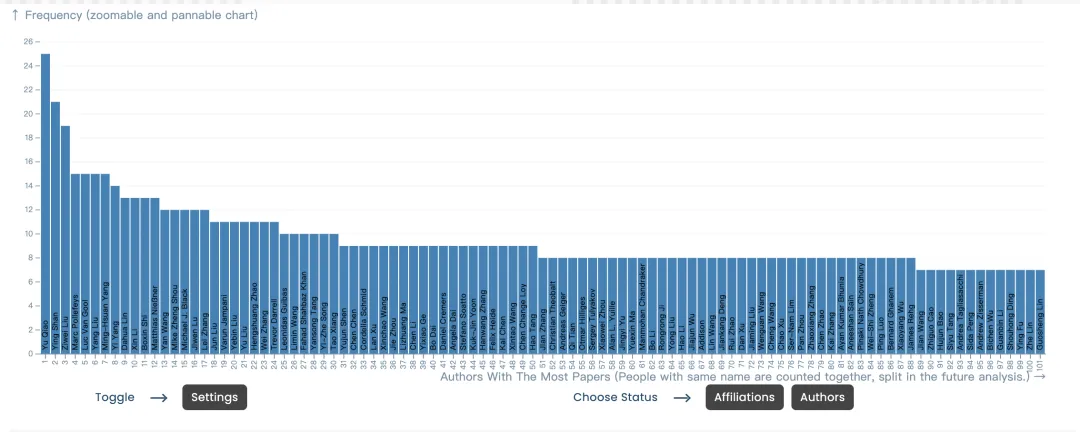Open the Settings toggle button
Viewport: 1080px width, 432px height.
pyautogui.click(x=214, y=397)
